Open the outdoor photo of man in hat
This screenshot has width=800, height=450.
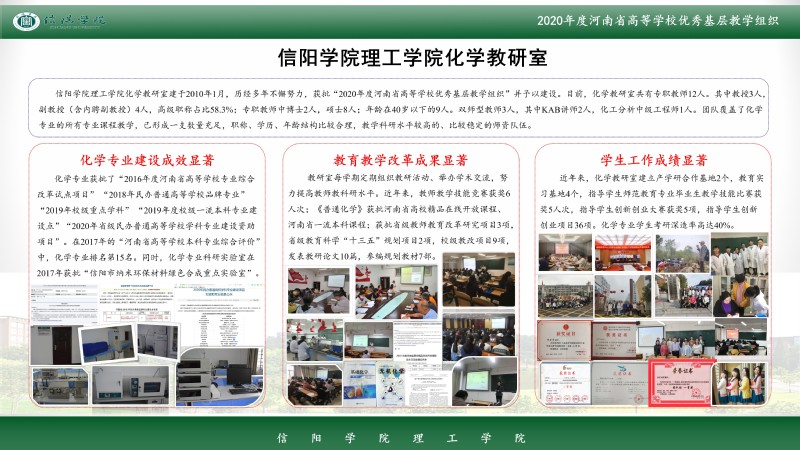683,253
